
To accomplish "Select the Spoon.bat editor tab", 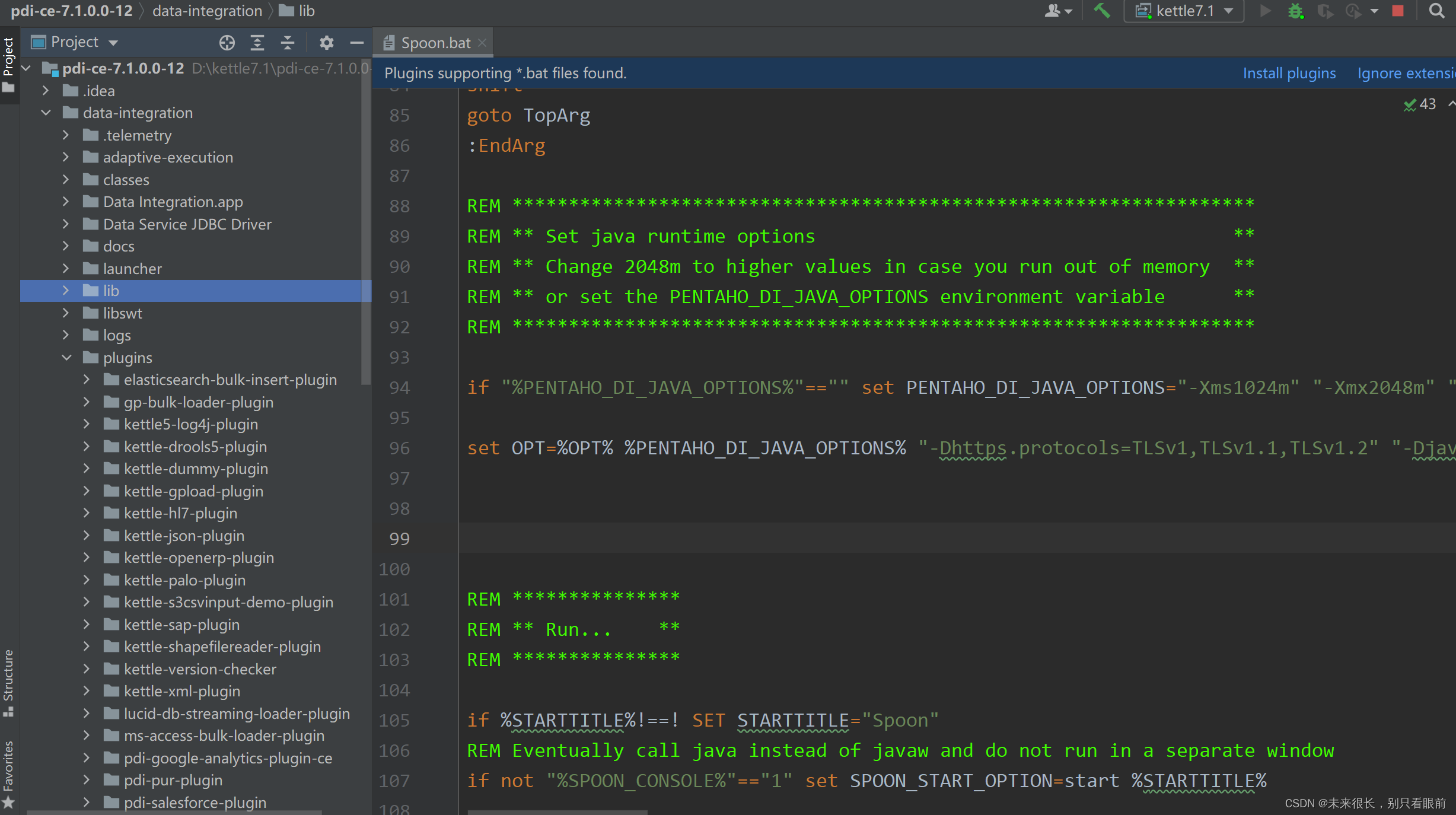I will point(435,43).
